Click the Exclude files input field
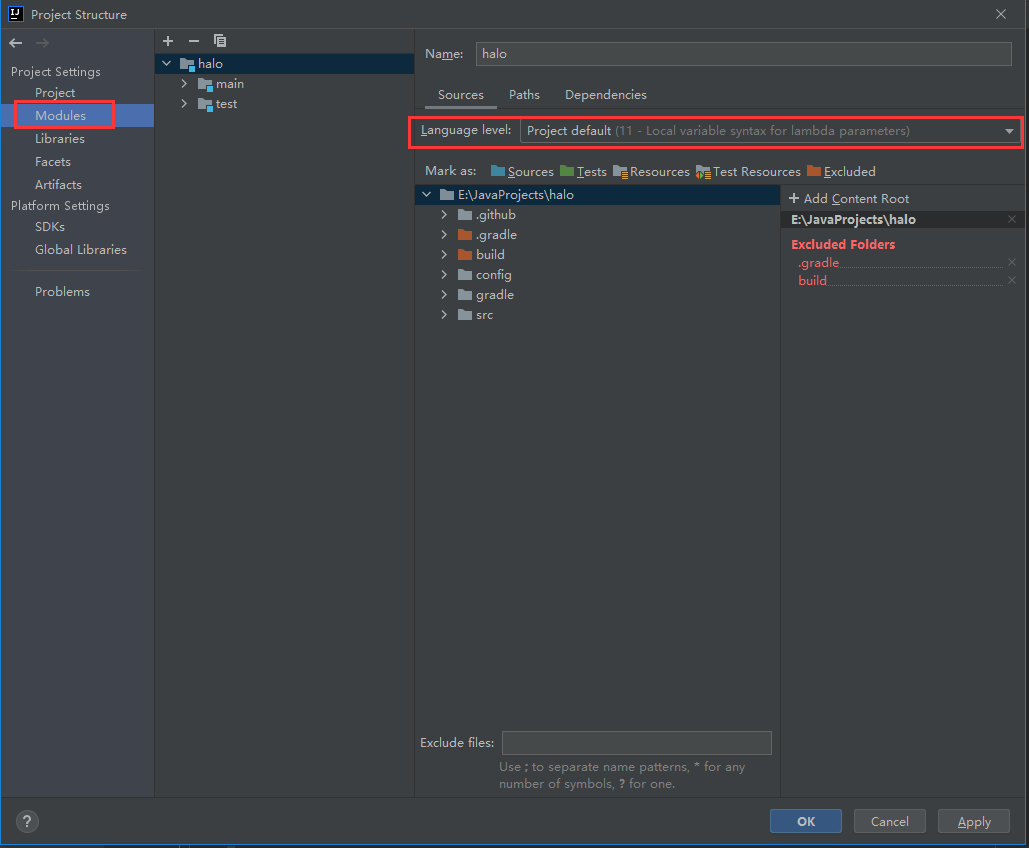Viewport: 1029px width, 848px height. 636,743
